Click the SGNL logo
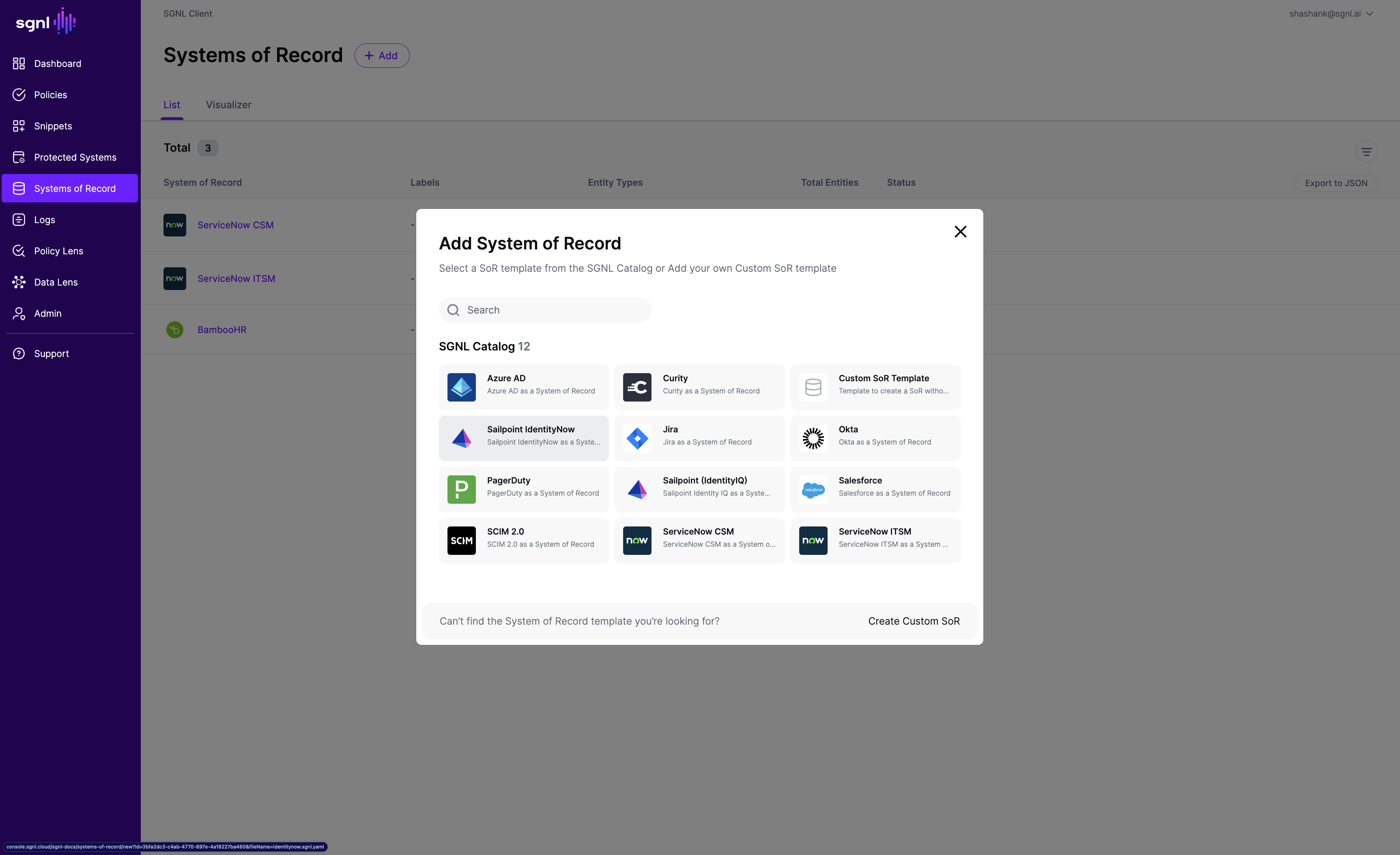Image resolution: width=1400 pixels, height=855 pixels. pos(45,21)
